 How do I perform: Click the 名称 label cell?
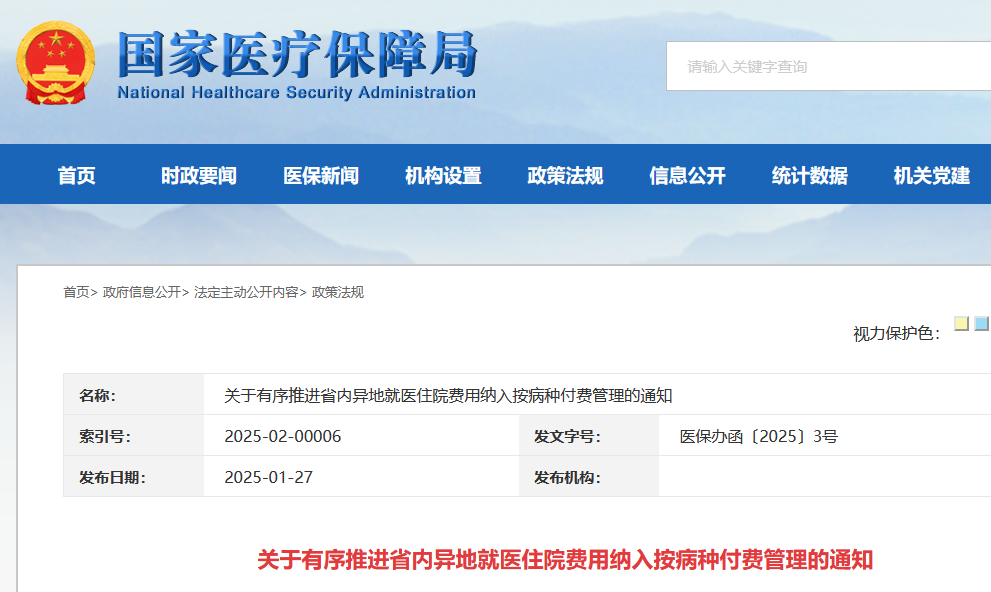(133, 395)
